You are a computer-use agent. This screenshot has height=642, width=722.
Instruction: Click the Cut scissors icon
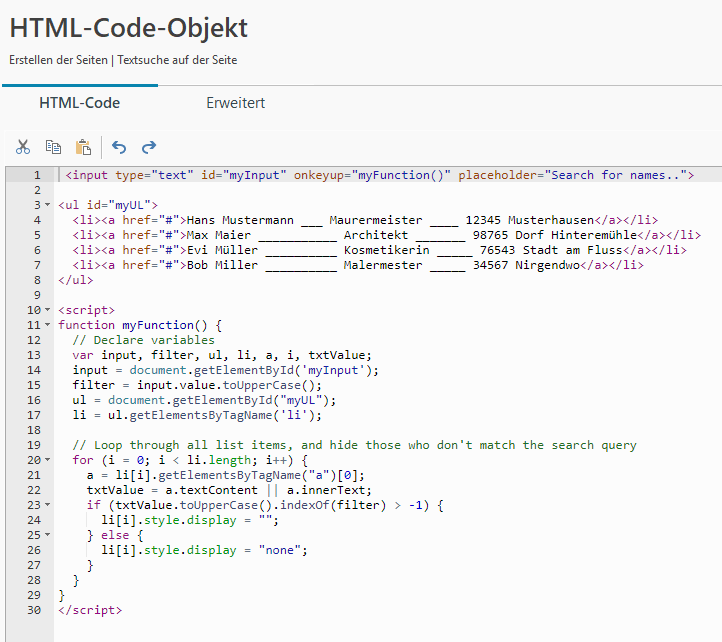point(23,147)
